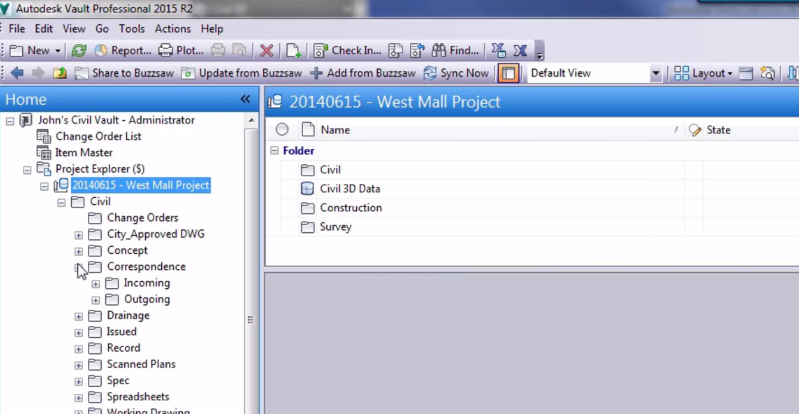Click the tree scrollbar up arrow

pyautogui.click(x=251, y=121)
